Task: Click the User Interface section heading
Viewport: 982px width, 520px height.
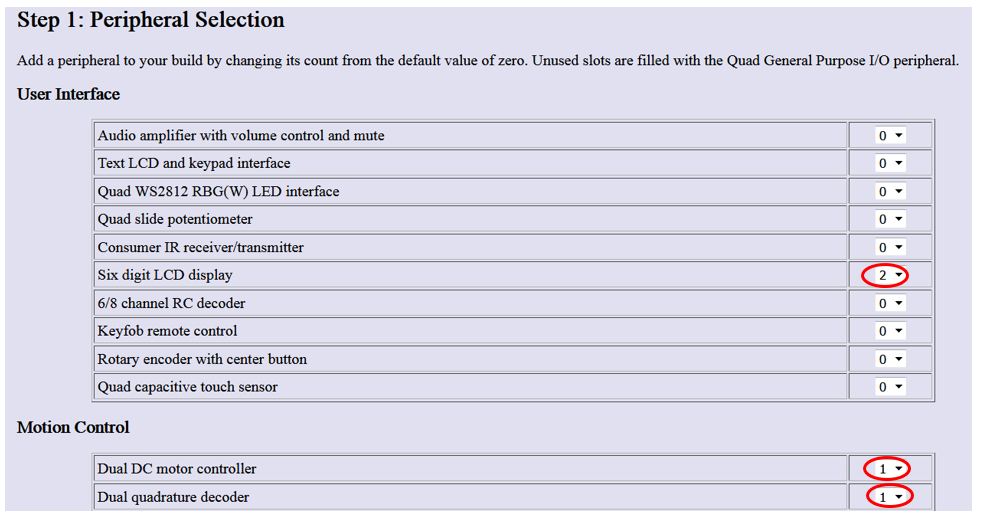Action: pyautogui.click(x=68, y=94)
